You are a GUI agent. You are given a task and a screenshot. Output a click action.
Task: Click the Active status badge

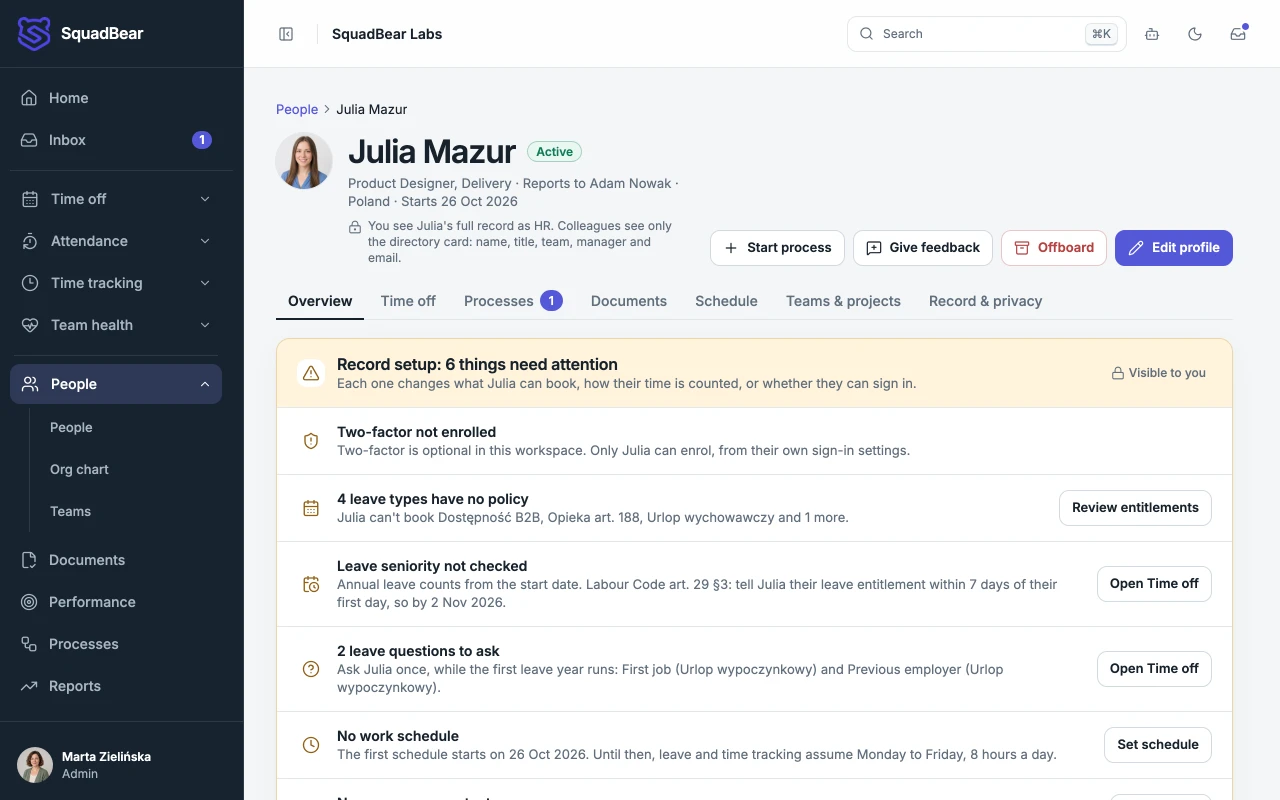point(554,152)
